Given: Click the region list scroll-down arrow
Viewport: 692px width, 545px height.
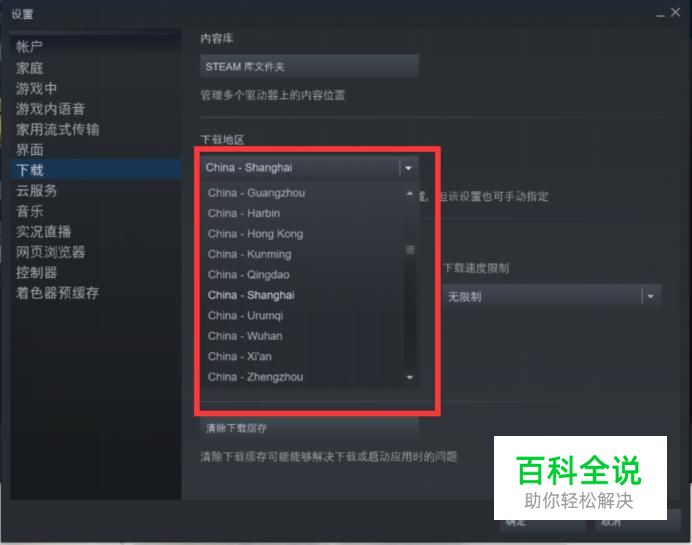Looking at the screenshot, I should point(410,377).
